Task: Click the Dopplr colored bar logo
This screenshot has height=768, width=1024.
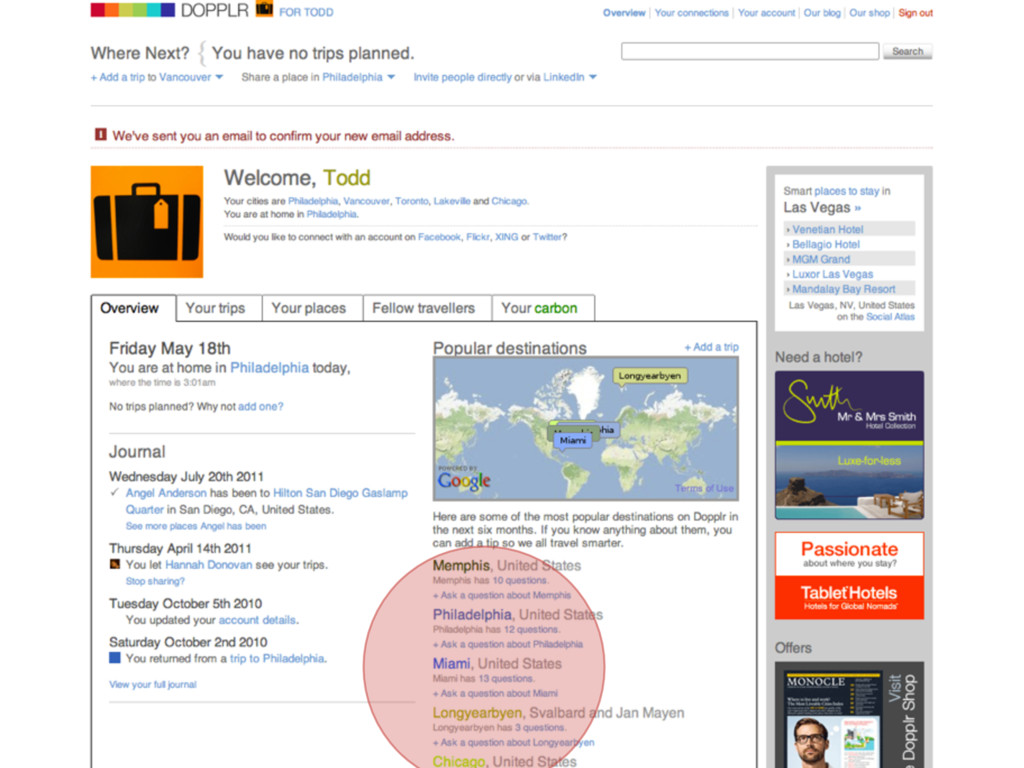Action: [x=133, y=10]
